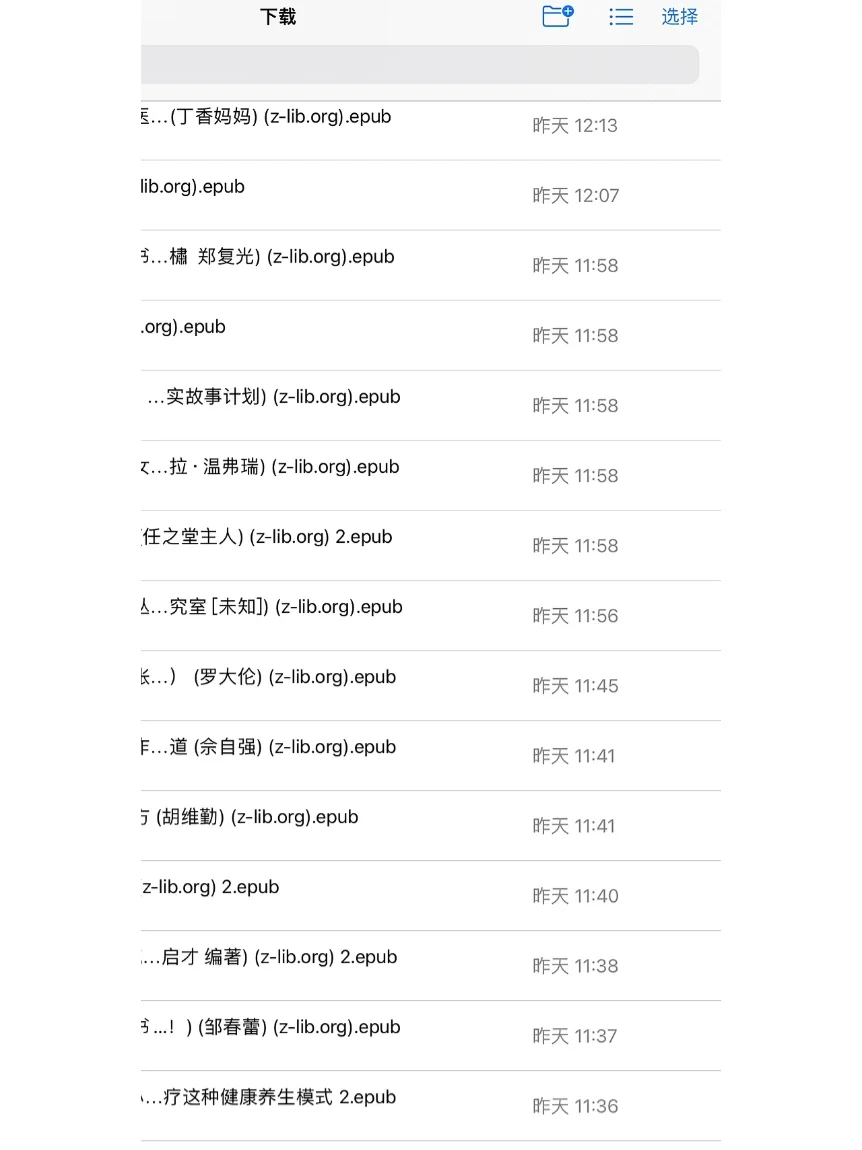This screenshot has height=1150, width=862.
Task: Open the 启才 编著 2.epub file
Action: click(x=431, y=966)
